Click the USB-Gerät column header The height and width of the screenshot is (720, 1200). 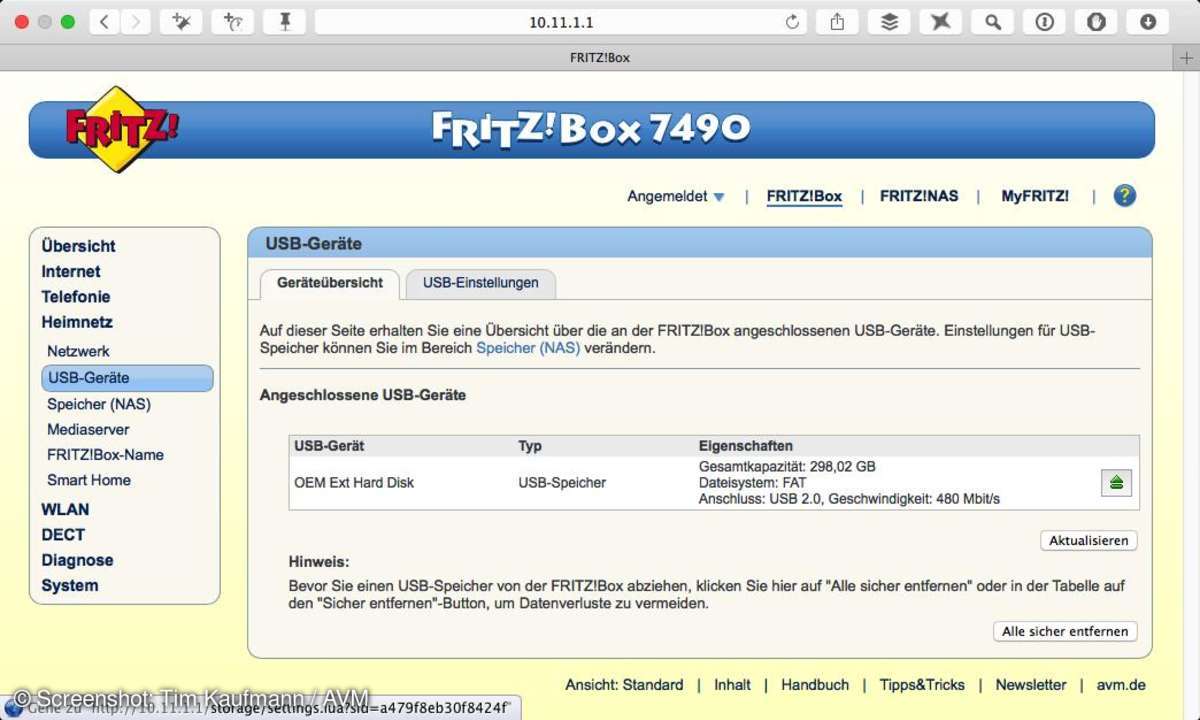click(x=329, y=446)
